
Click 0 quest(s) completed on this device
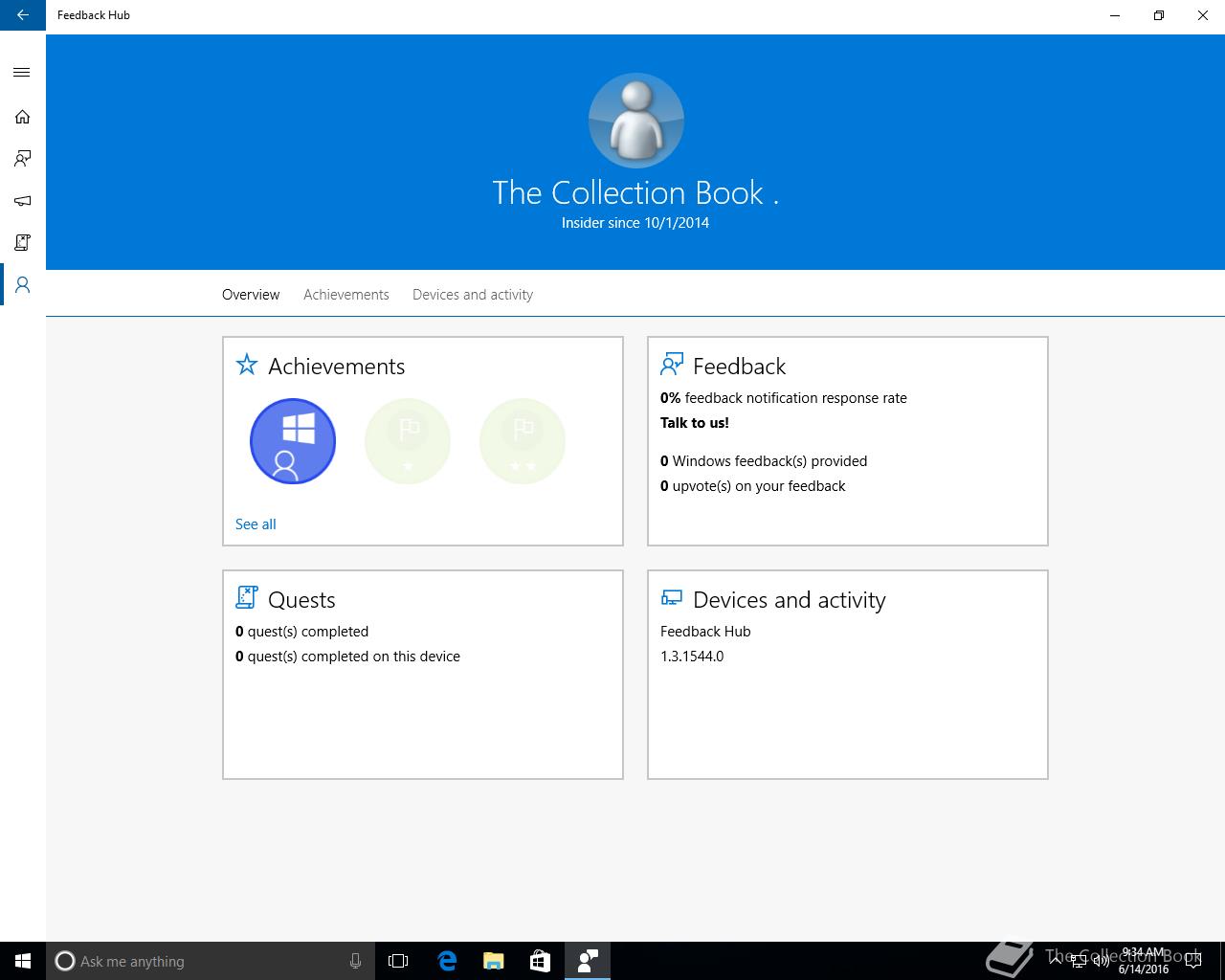[x=347, y=657]
